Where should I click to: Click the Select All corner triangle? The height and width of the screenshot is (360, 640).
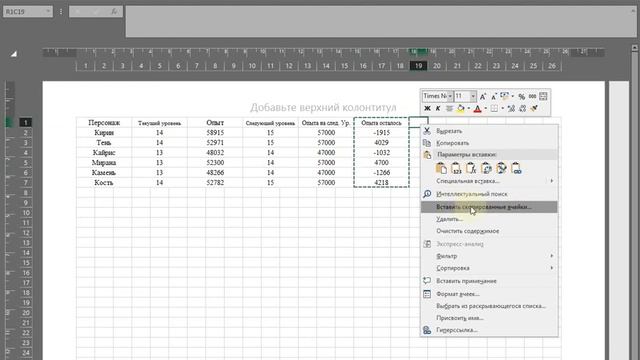[14, 53]
